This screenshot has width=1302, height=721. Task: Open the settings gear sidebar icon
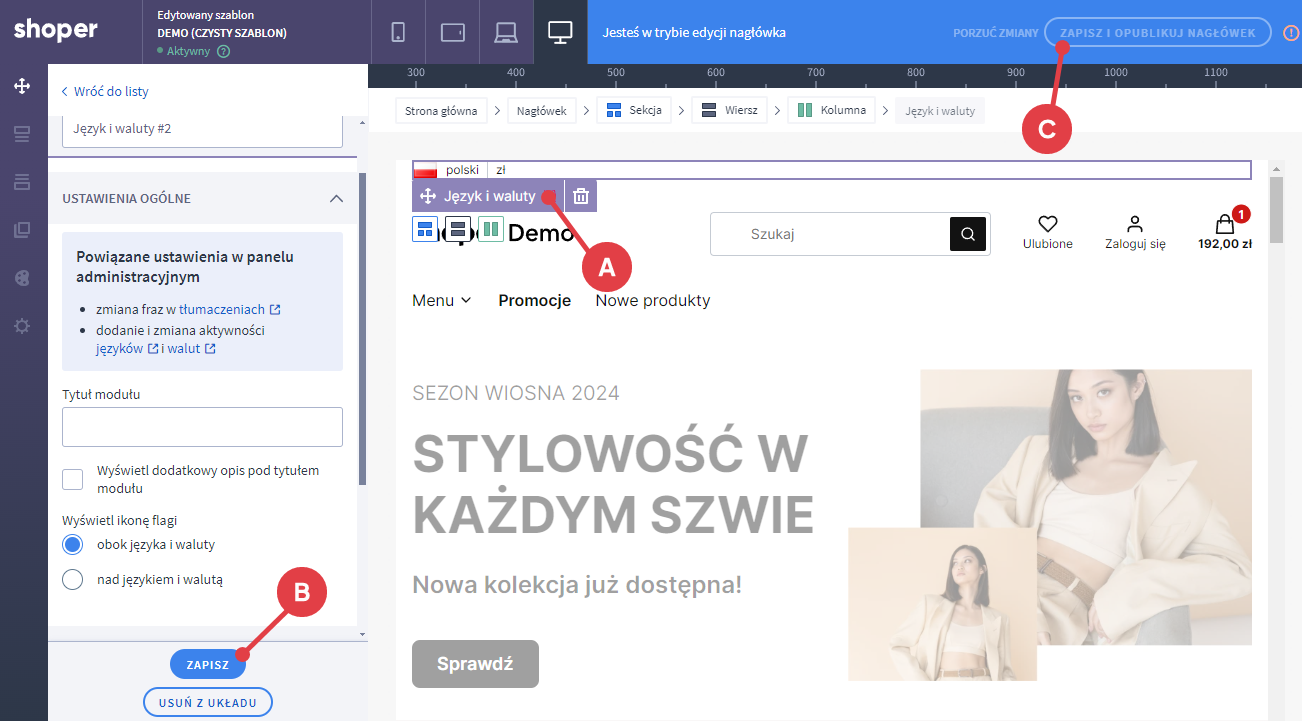click(x=22, y=326)
